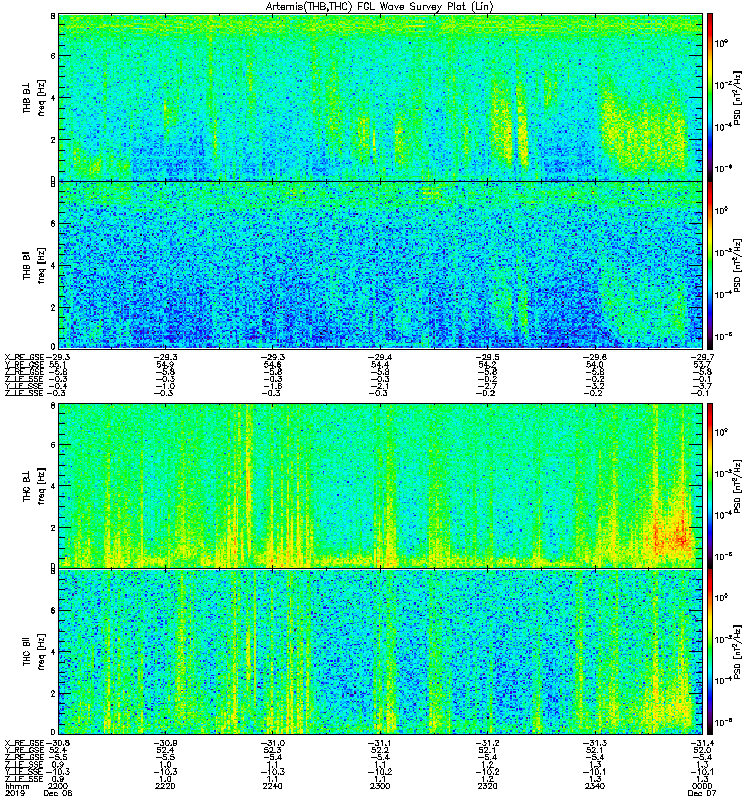The image size is (750, 800).
Task: Click the color bar beside THC B-parallel panel
Action: tap(710, 652)
